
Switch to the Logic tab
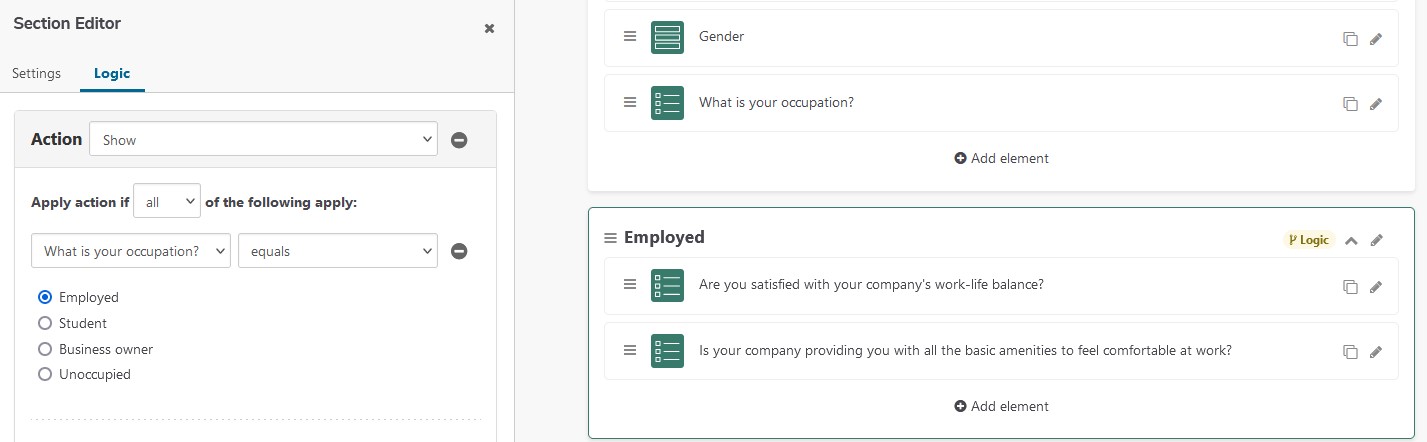coord(112,73)
